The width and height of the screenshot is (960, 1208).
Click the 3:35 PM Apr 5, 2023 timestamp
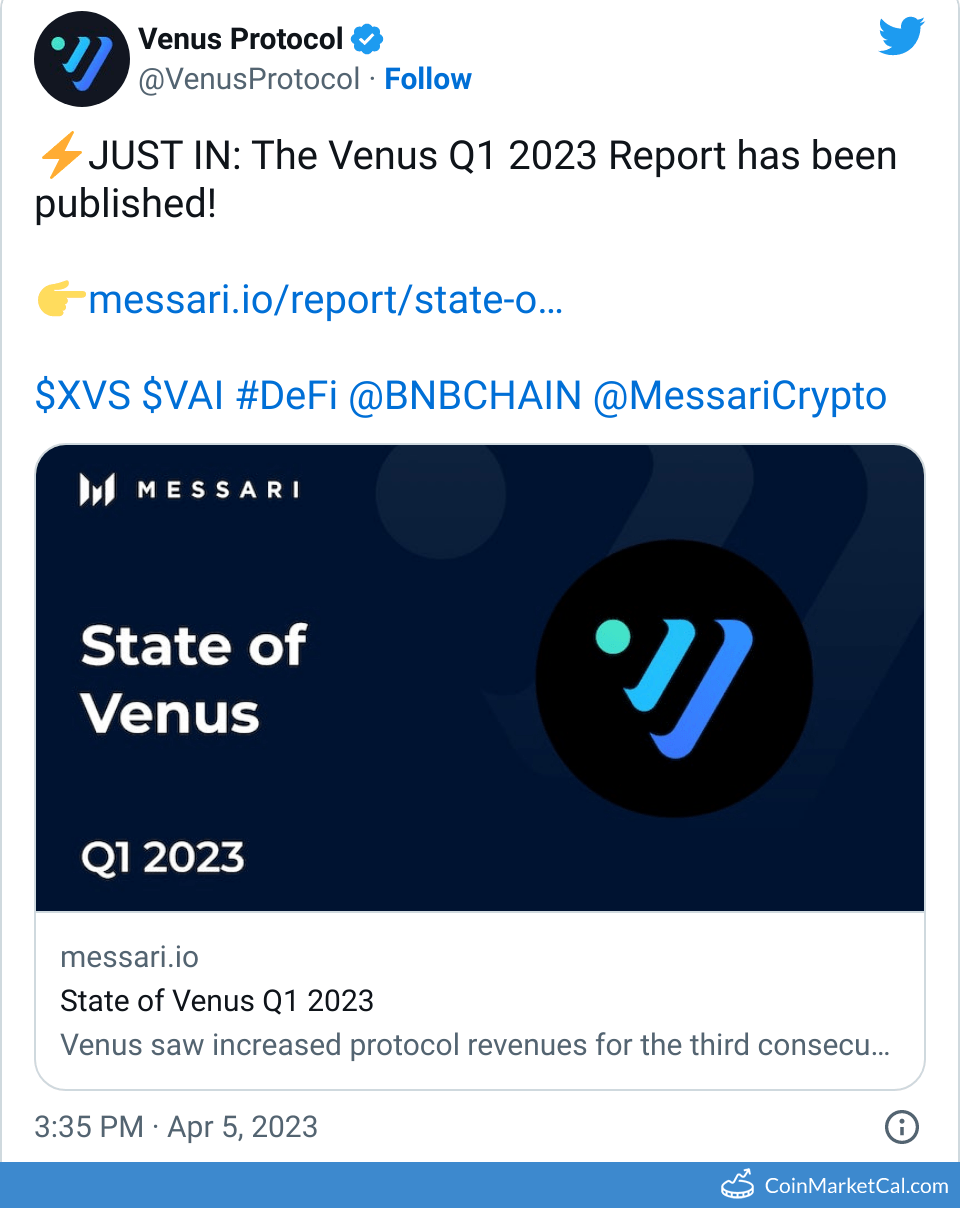(176, 1127)
